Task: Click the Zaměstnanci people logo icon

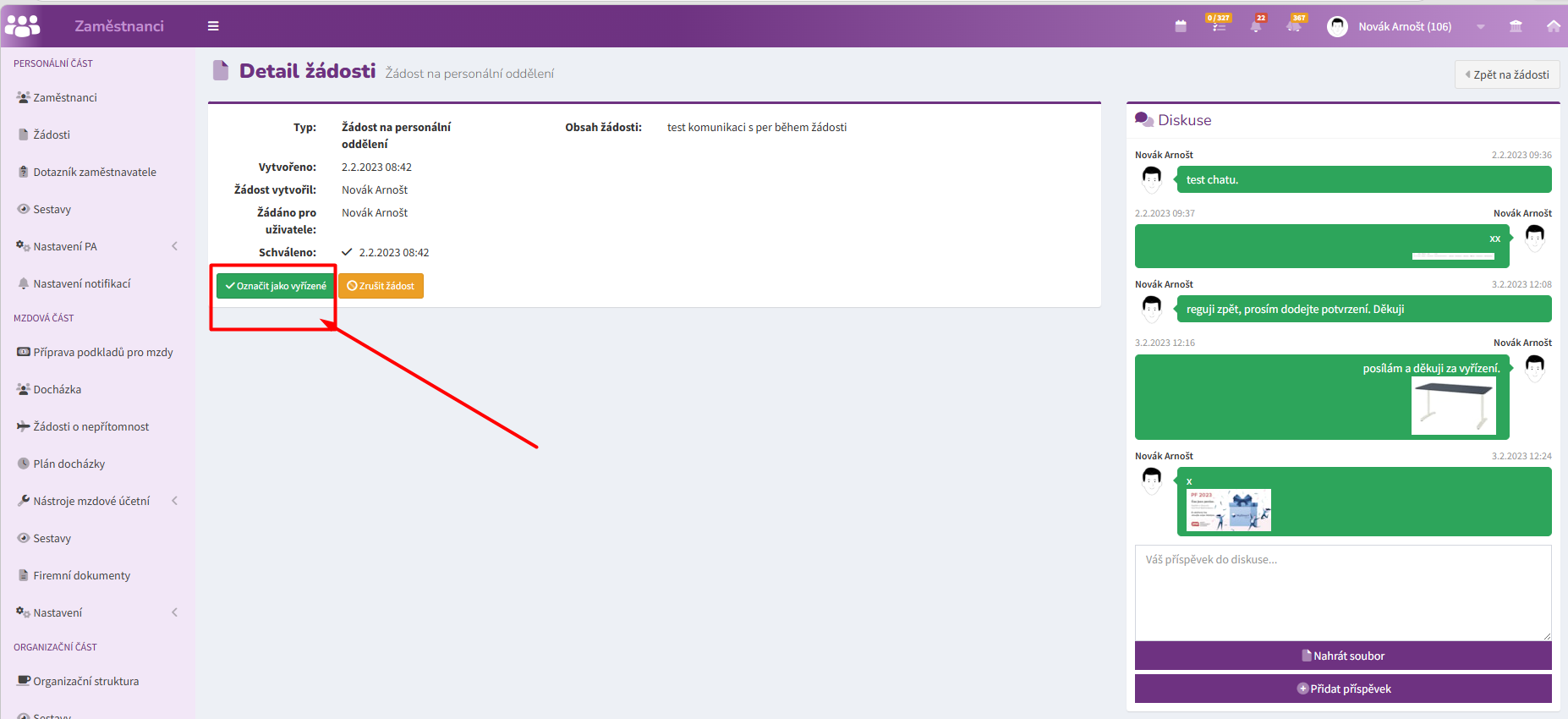Action: [x=23, y=25]
